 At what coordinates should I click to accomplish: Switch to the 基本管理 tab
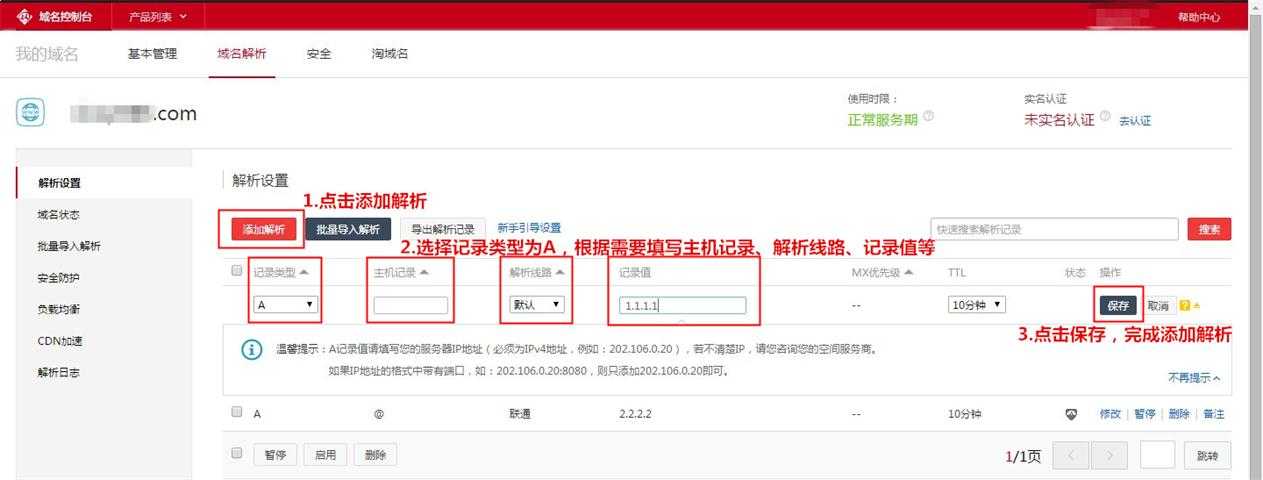point(152,54)
